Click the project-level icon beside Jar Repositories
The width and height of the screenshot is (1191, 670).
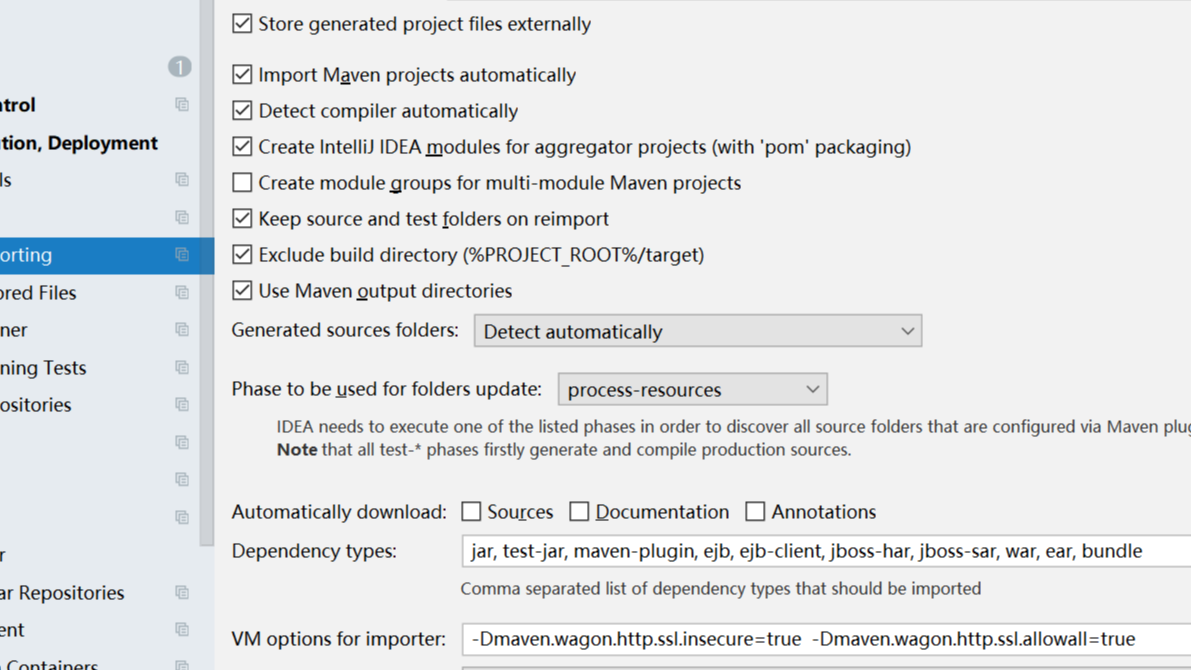(x=182, y=593)
